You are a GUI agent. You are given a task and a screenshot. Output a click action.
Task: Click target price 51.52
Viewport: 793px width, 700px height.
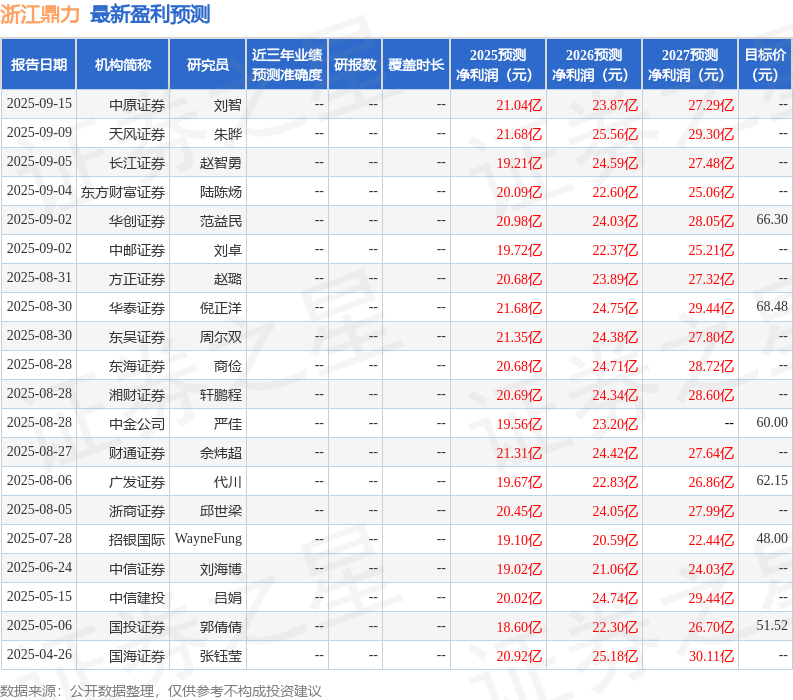[772, 625]
